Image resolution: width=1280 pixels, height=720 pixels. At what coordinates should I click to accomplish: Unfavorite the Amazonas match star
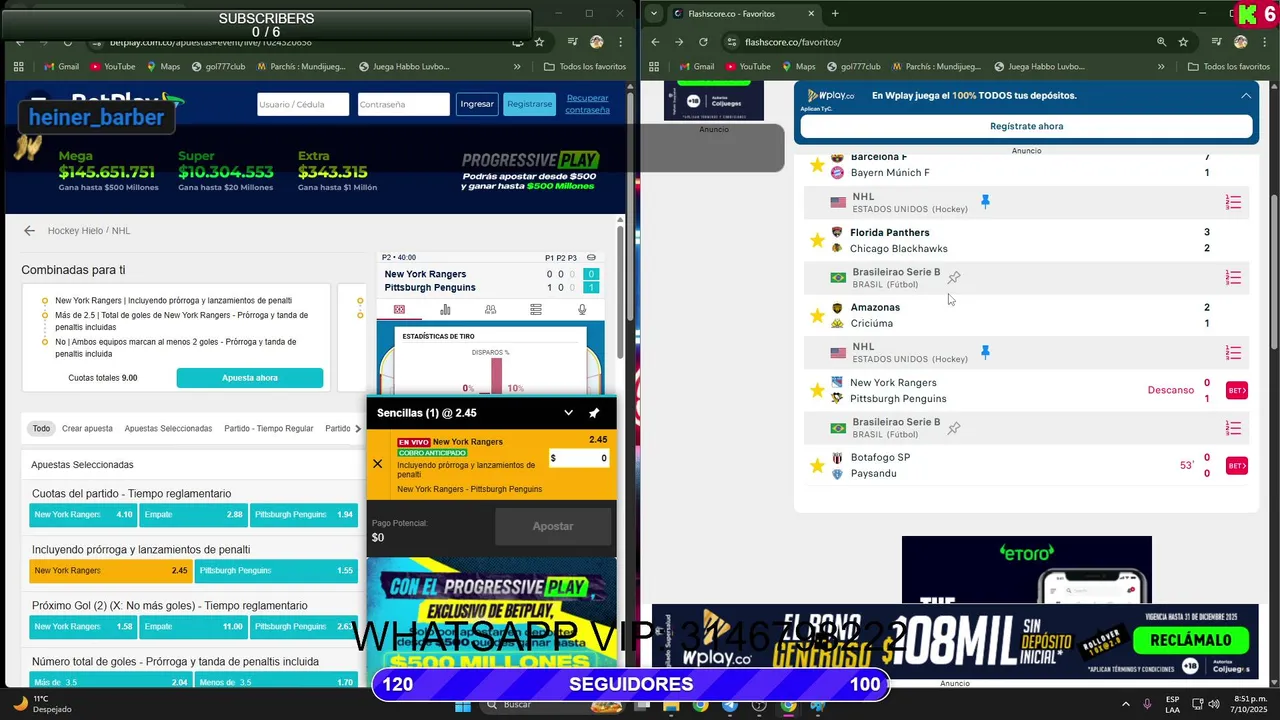pos(817,315)
